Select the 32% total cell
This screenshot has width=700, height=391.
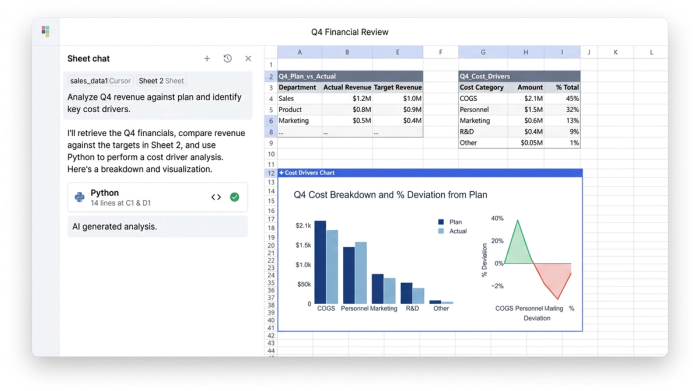coord(562,110)
